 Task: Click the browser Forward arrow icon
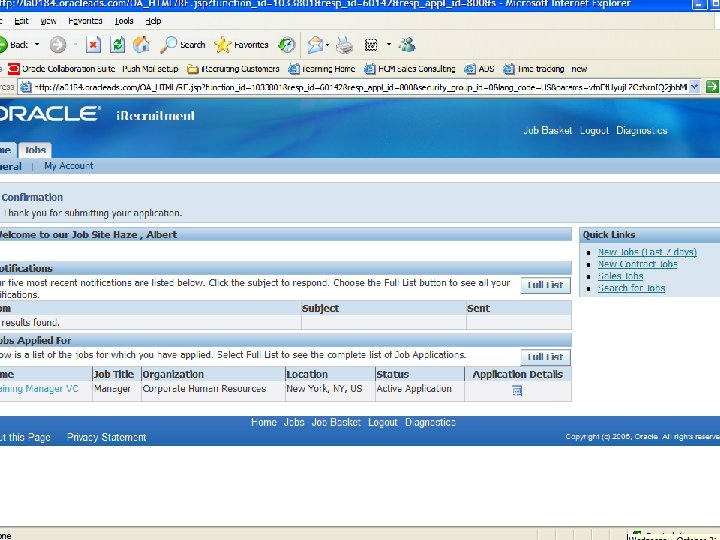tap(58, 45)
